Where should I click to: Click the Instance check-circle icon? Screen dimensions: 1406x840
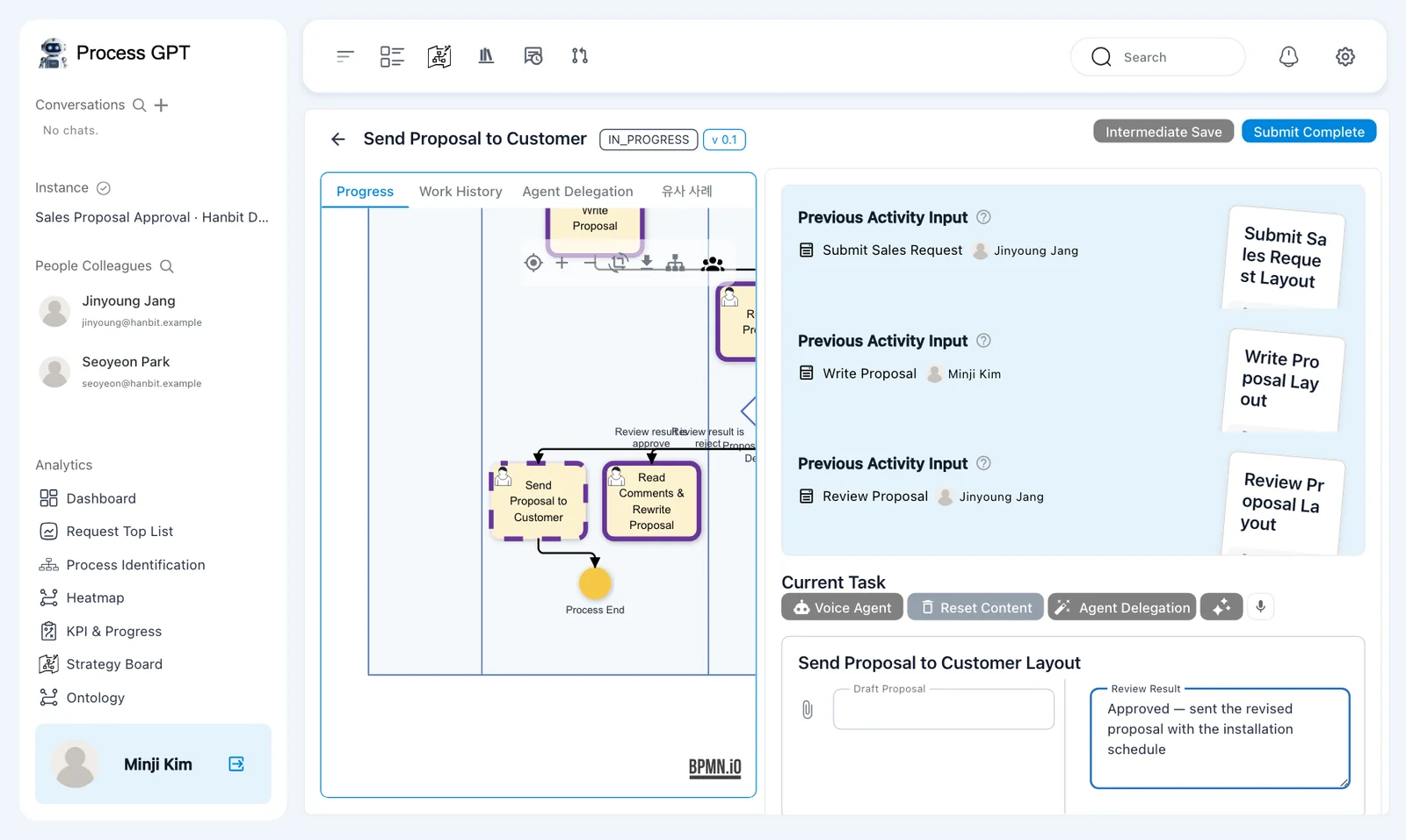coord(104,188)
